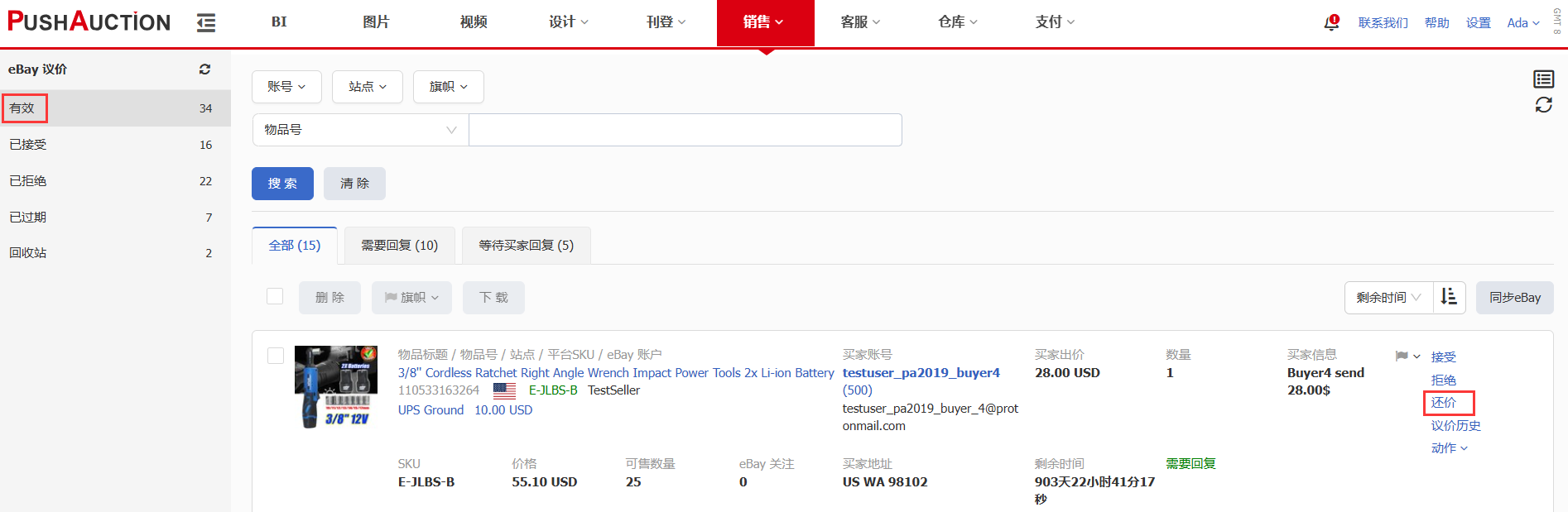Open the wrench product thumbnail
The image size is (1568, 512).
[x=336, y=386]
